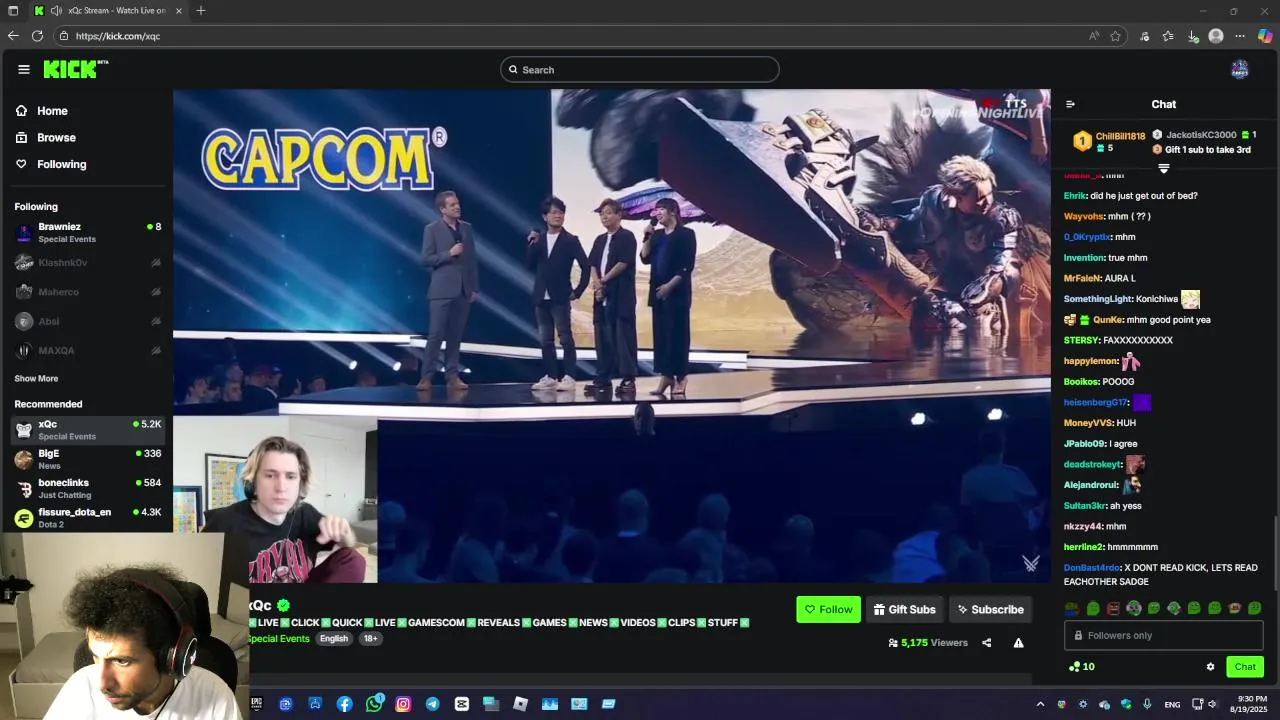Click the Special Events category link
The width and height of the screenshot is (1280, 720).
[x=280, y=639]
